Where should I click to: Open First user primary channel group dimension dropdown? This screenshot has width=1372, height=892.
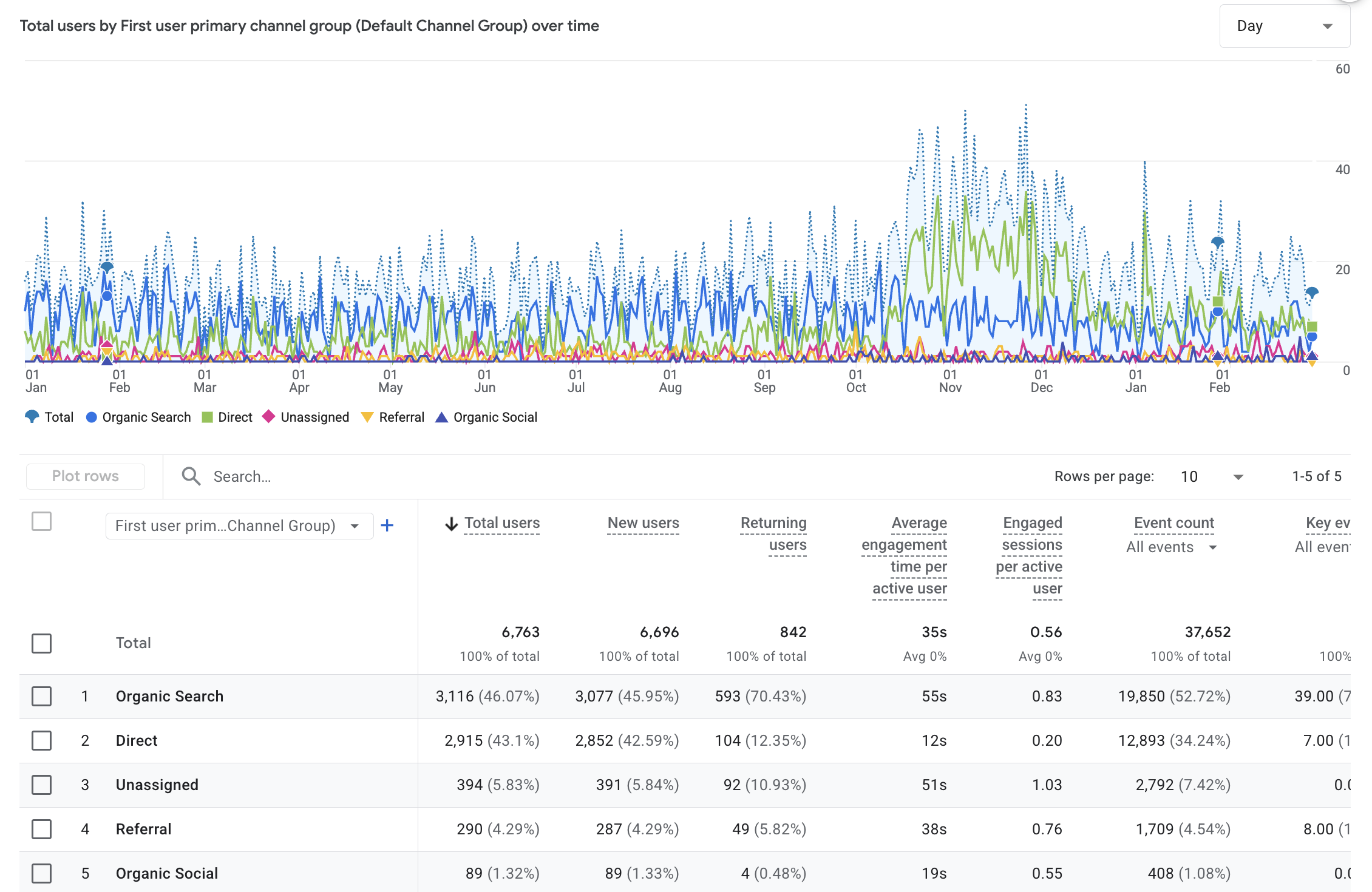pos(239,526)
